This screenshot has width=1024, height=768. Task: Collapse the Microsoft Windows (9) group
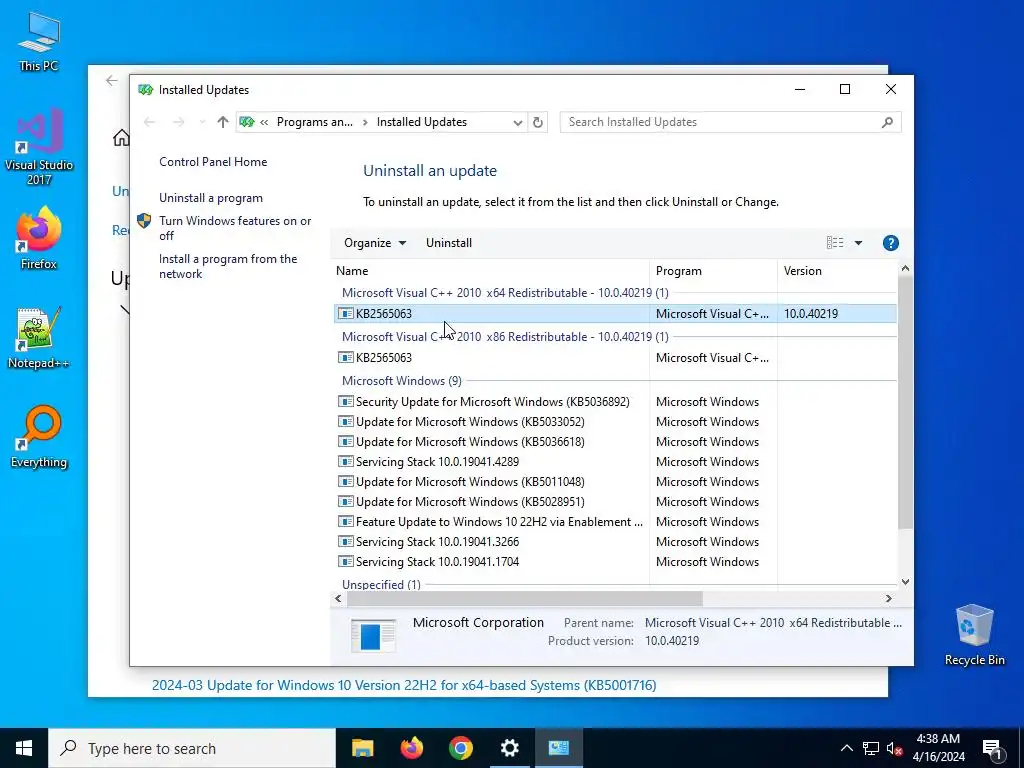tap(402, 381)
